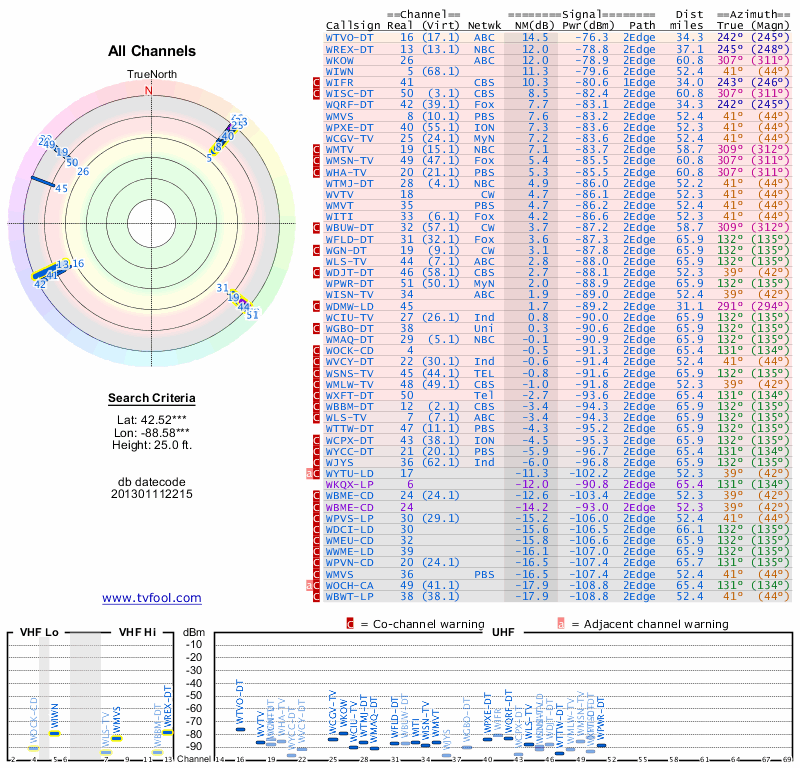Select the WTVO-DT callsign in the table
The height and width of the screenshot is (768, 800).
coord(350,38)
